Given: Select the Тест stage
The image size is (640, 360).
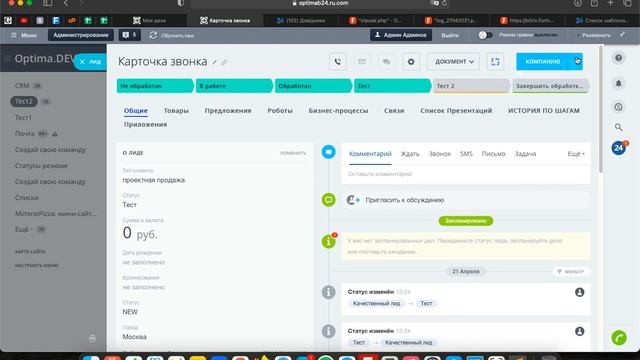Looking at the screenshot, I should click(x=393, y=86).
